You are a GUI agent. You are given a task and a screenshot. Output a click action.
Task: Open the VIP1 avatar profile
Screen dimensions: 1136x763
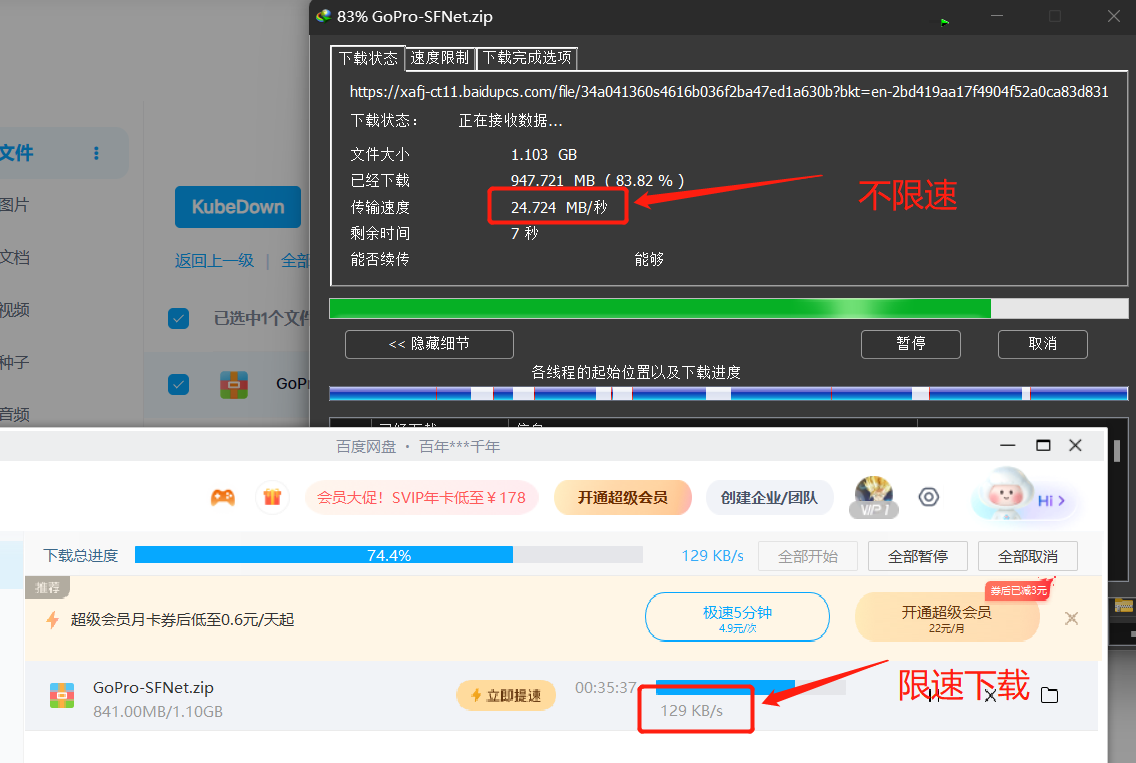pos(874,498)
